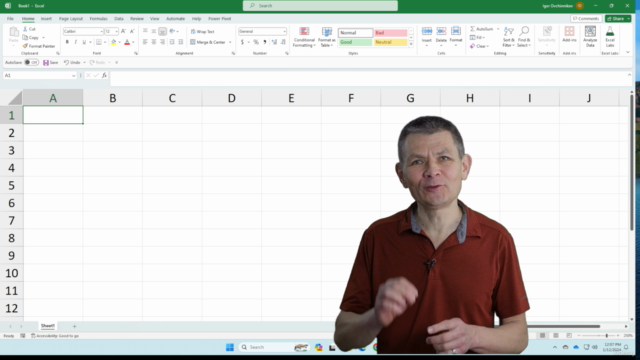Switch to the Formulas tab

click(98, 19)
